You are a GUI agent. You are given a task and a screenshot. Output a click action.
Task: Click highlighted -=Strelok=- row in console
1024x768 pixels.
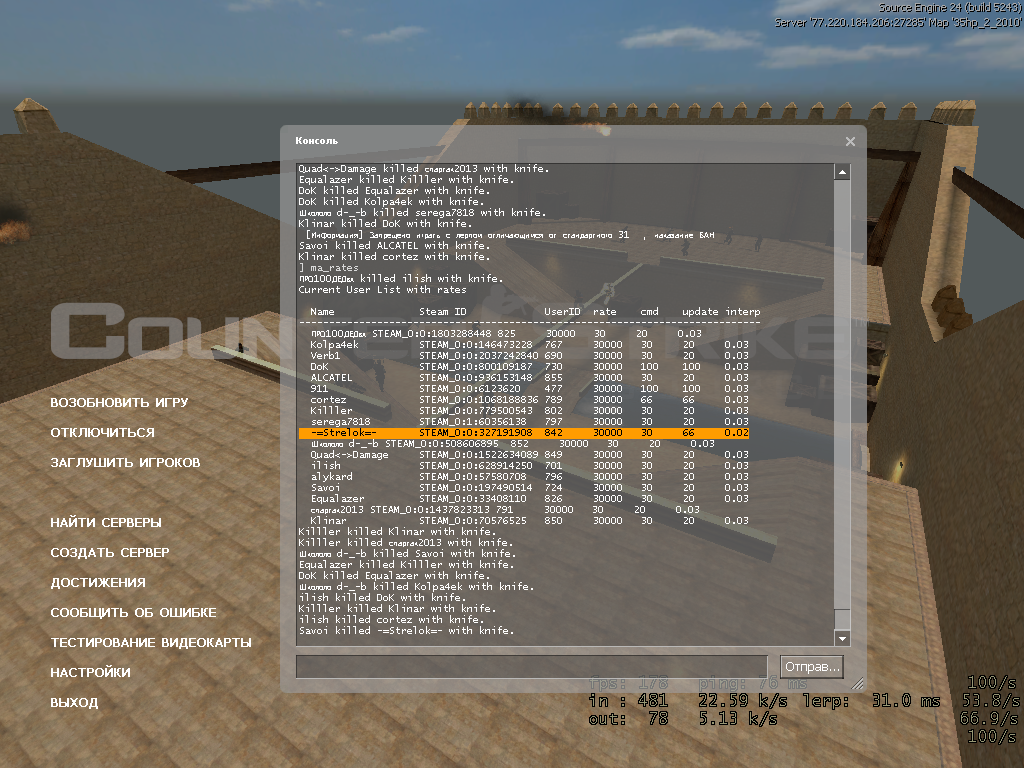tap(524, 433)
